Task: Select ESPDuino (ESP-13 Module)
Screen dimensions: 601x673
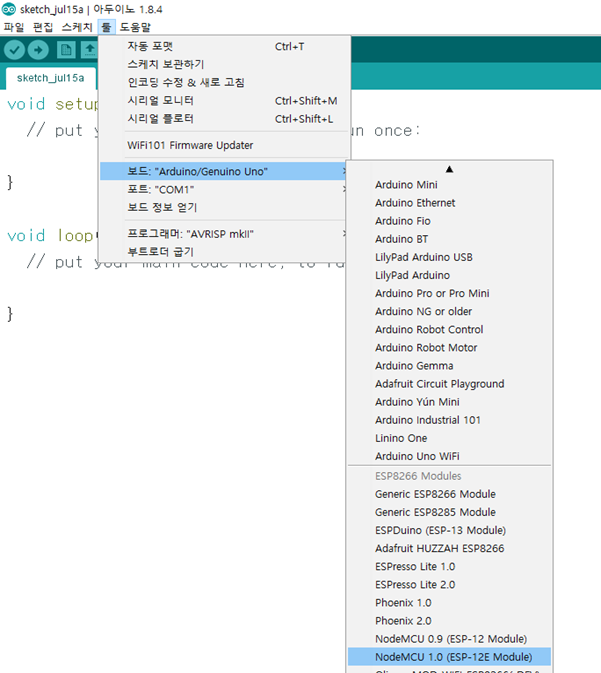Action: tap(449, 530)
